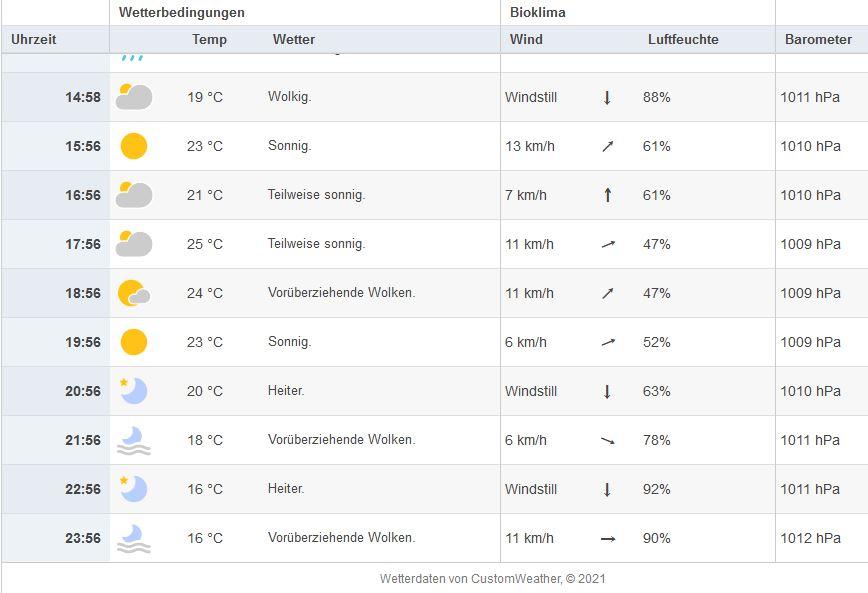Click the partly sunny icon at 16:56
868x593 pixels.
coord(134,195)
